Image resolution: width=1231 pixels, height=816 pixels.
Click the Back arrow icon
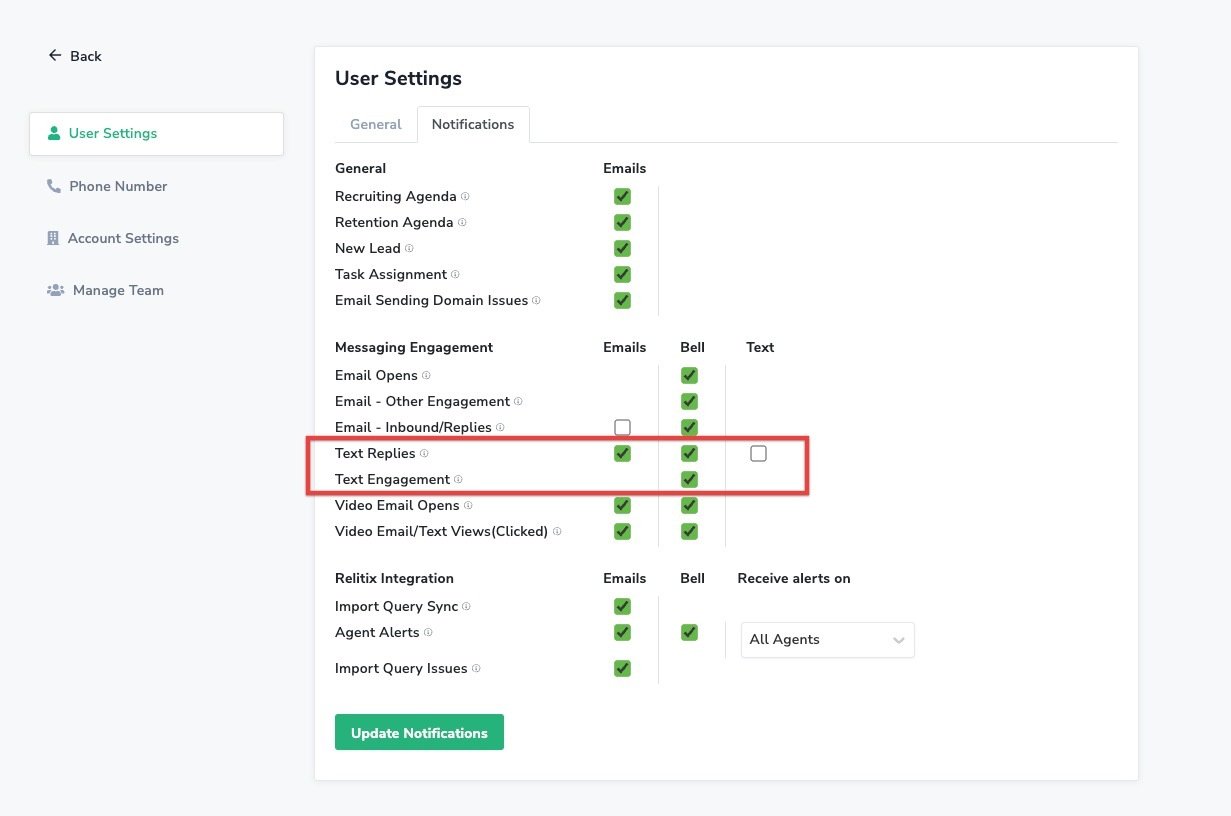click(54, 56)
